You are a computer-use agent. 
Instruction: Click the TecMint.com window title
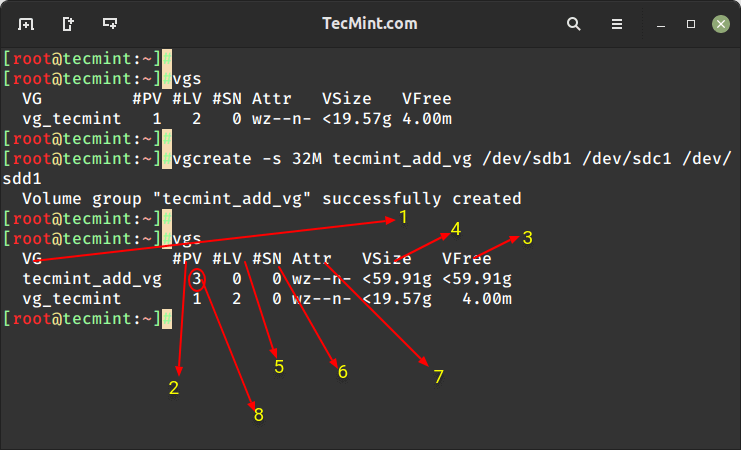coord(370,22)
